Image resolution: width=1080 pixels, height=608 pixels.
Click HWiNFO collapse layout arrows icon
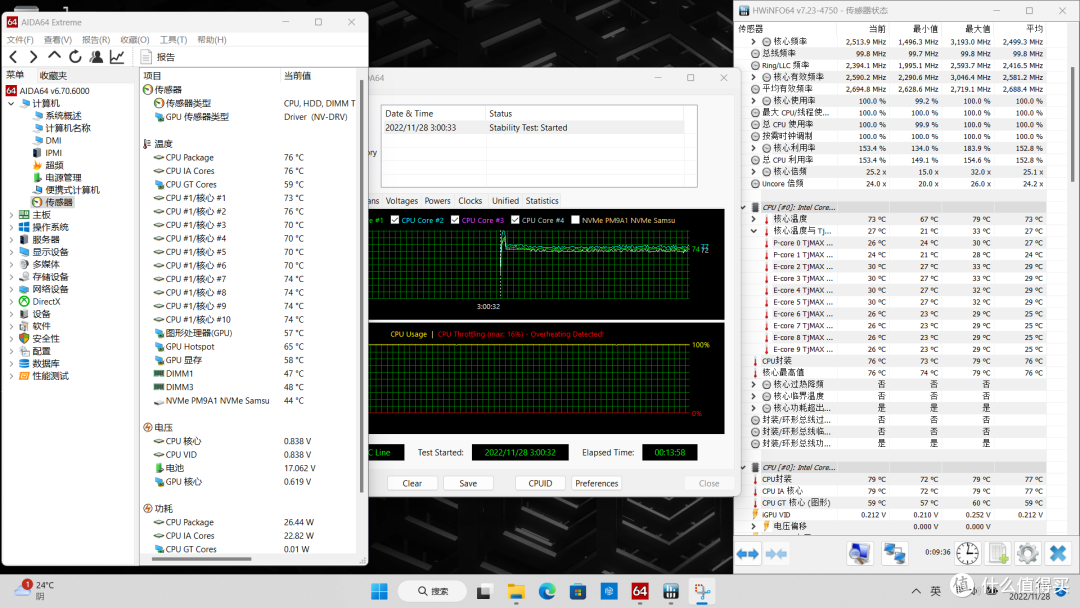pyautogui.click(x=776, y=554)
